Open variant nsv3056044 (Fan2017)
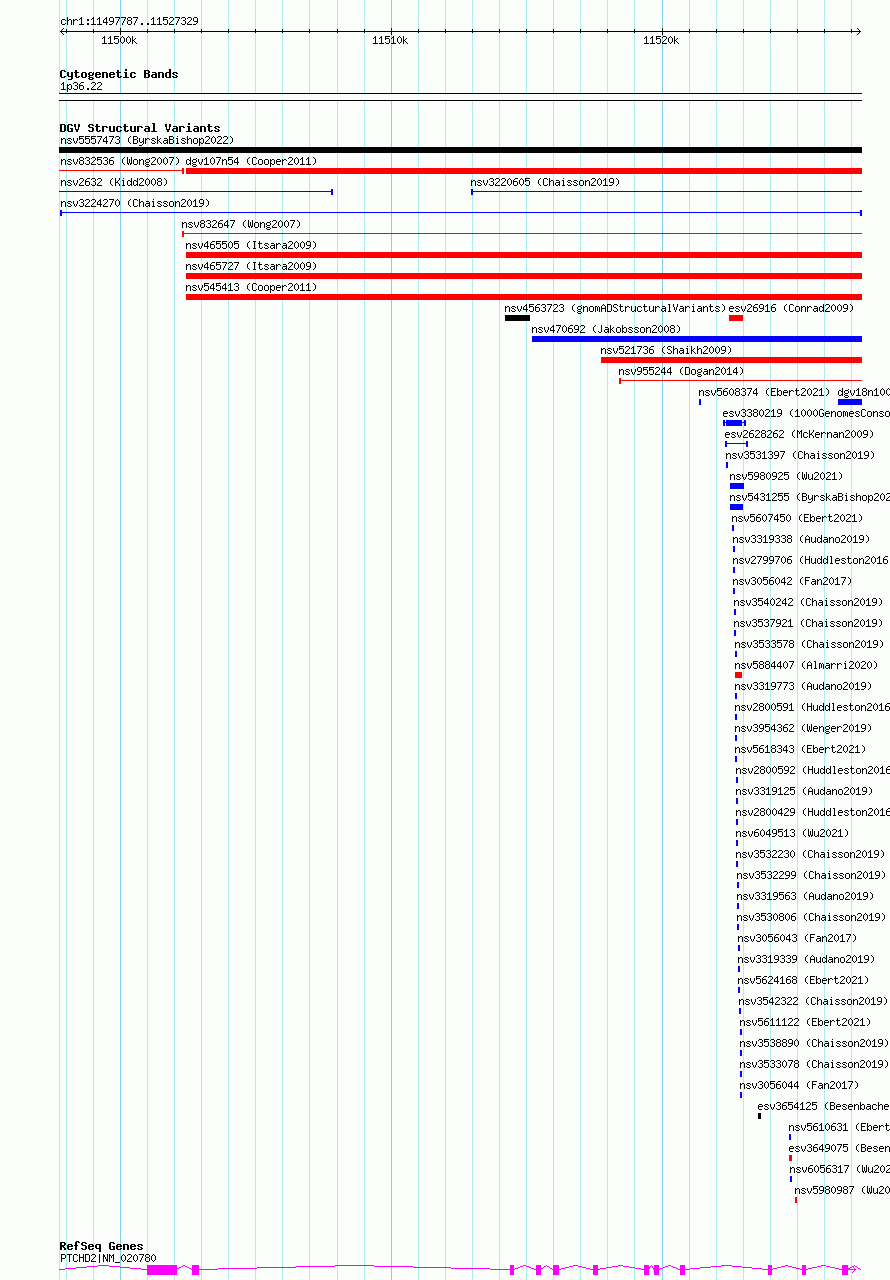Screen dimensions: 890x1280 [x=800, y=1085]
